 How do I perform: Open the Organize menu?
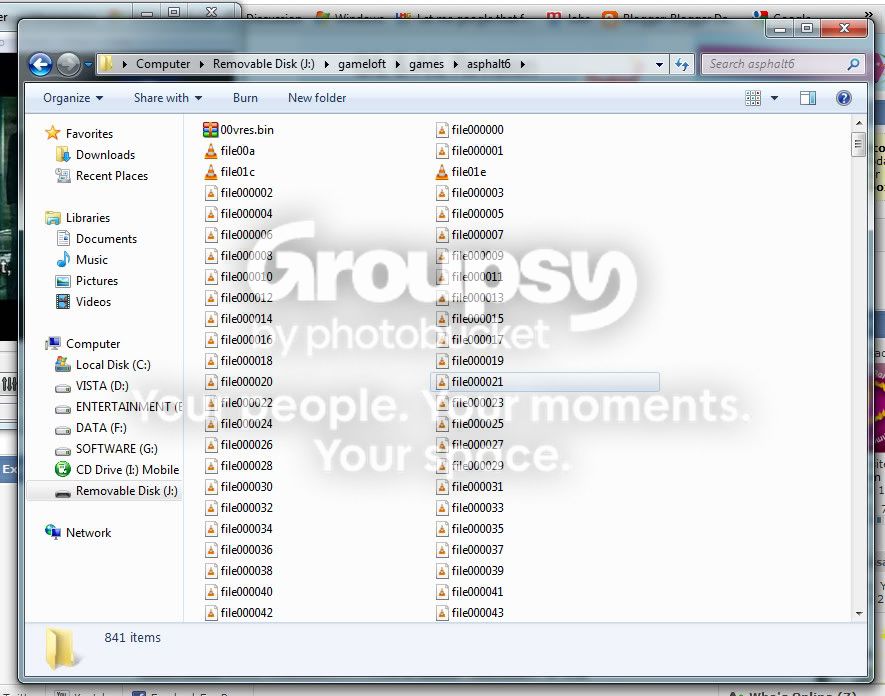click(x=73, y=98)
